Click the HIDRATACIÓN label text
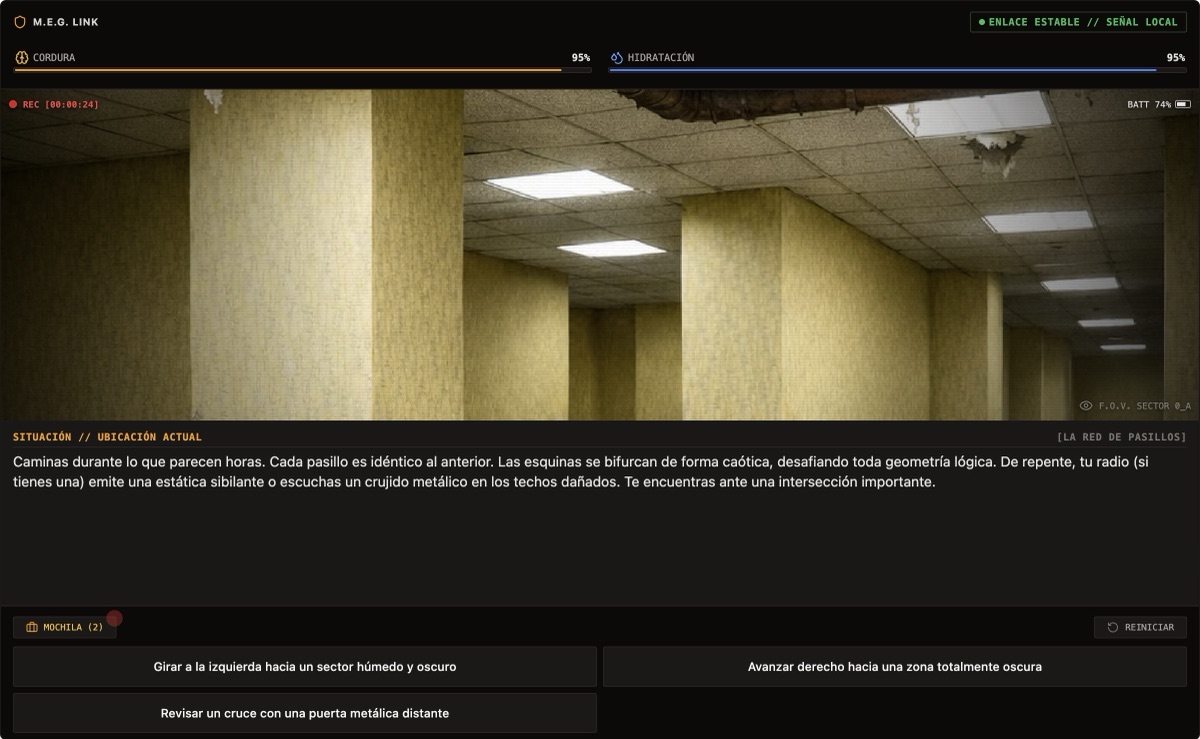 click(661, 58)
